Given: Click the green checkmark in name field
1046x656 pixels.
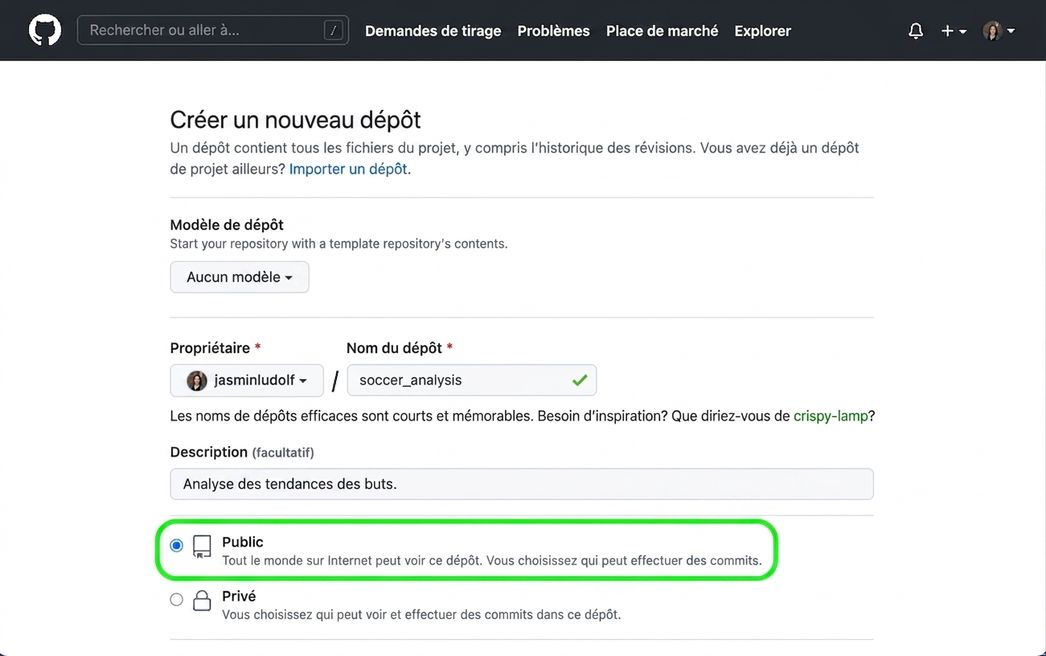Looking at the screenshot, I should [x=580, y=380].
